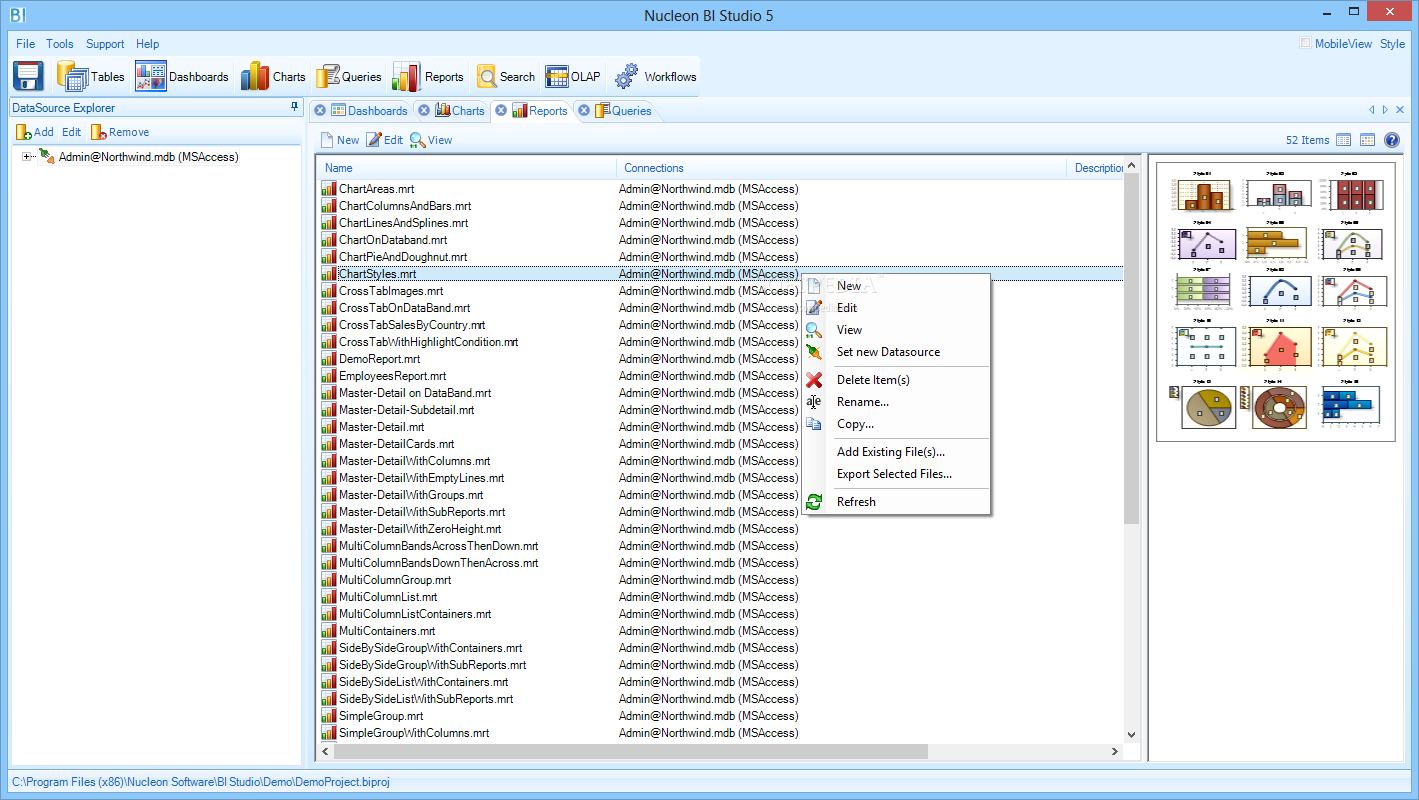The width and height of the screenshot is (1419, 800).
Task: Expand the Admin@Northwind.mdb tree node
Action: point(27,157)
